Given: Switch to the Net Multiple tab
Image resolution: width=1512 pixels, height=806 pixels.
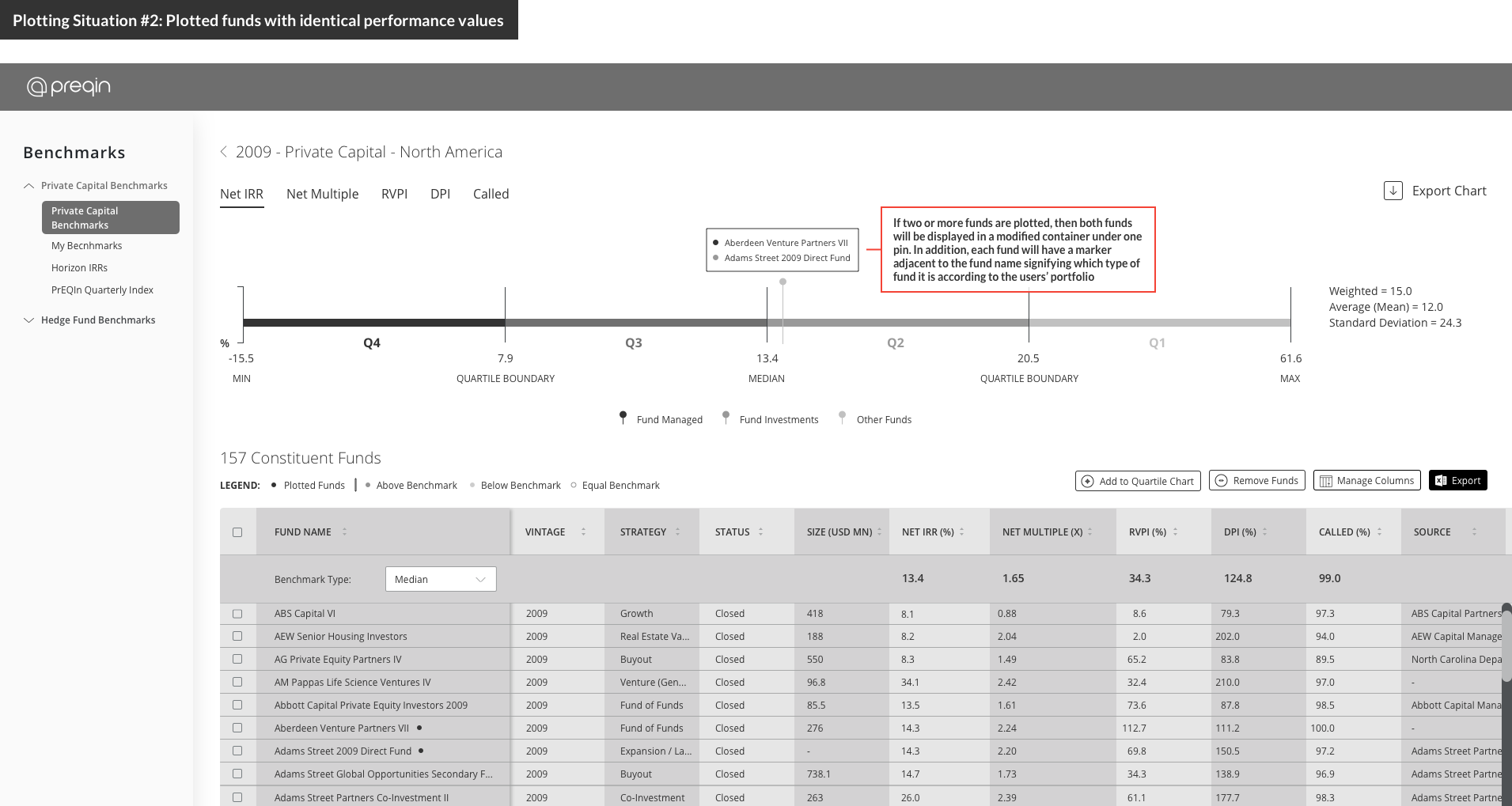Looking at the screenshot, I should (322, 194).
